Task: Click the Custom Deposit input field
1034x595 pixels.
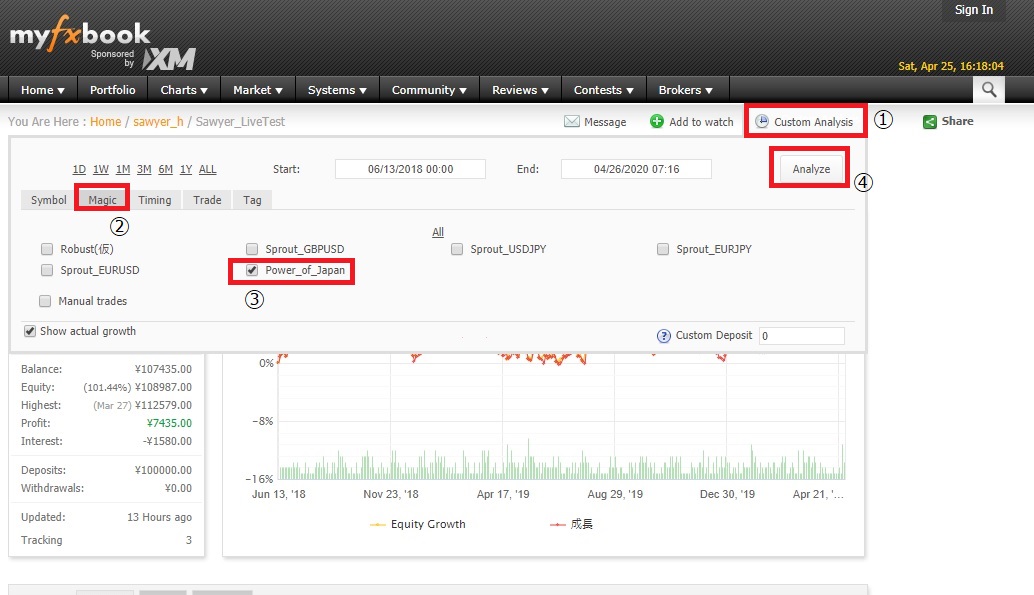Action: click(801, 336)
